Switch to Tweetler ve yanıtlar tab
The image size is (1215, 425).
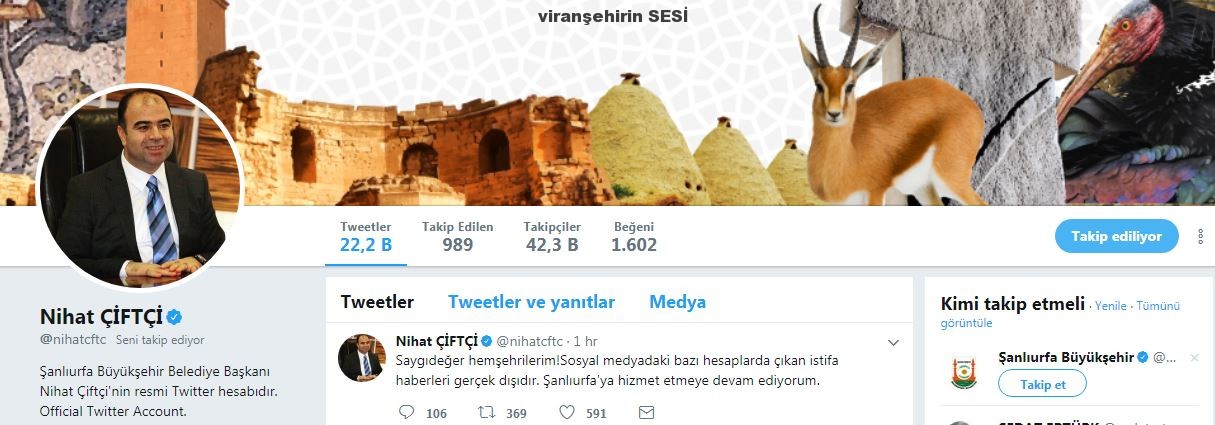531,301
